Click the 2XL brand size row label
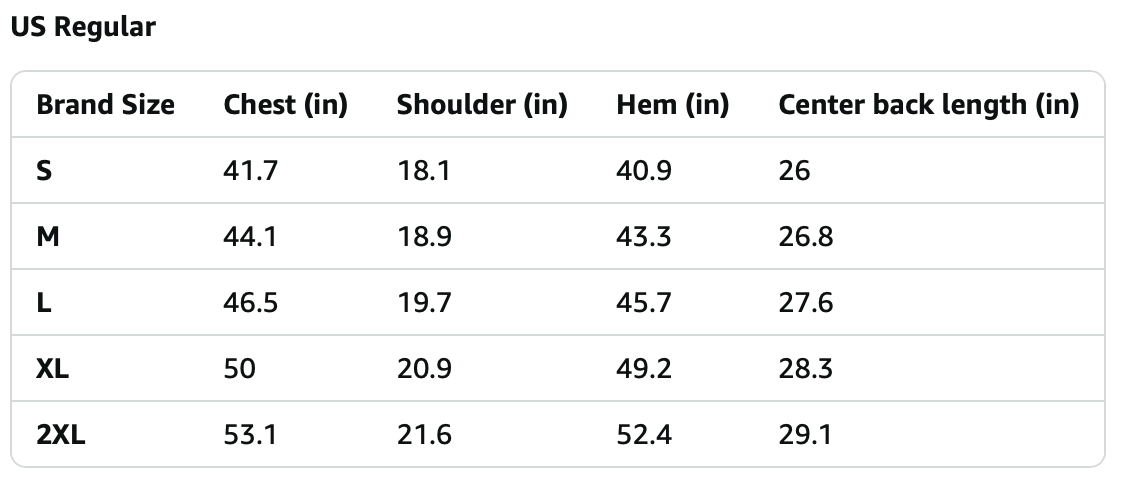Screen dimensions: 1130x488 (60, 435)
